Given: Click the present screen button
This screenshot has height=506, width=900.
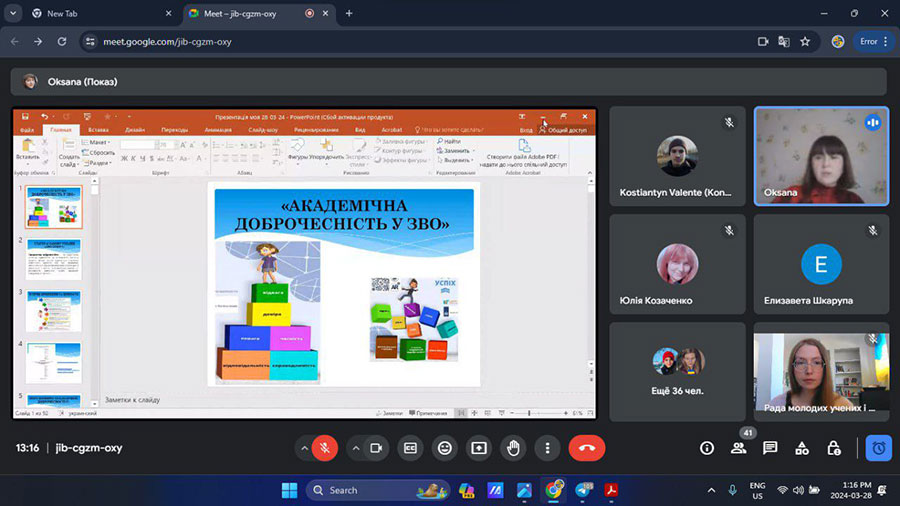Looking at the screenshot, I should 479,448.
